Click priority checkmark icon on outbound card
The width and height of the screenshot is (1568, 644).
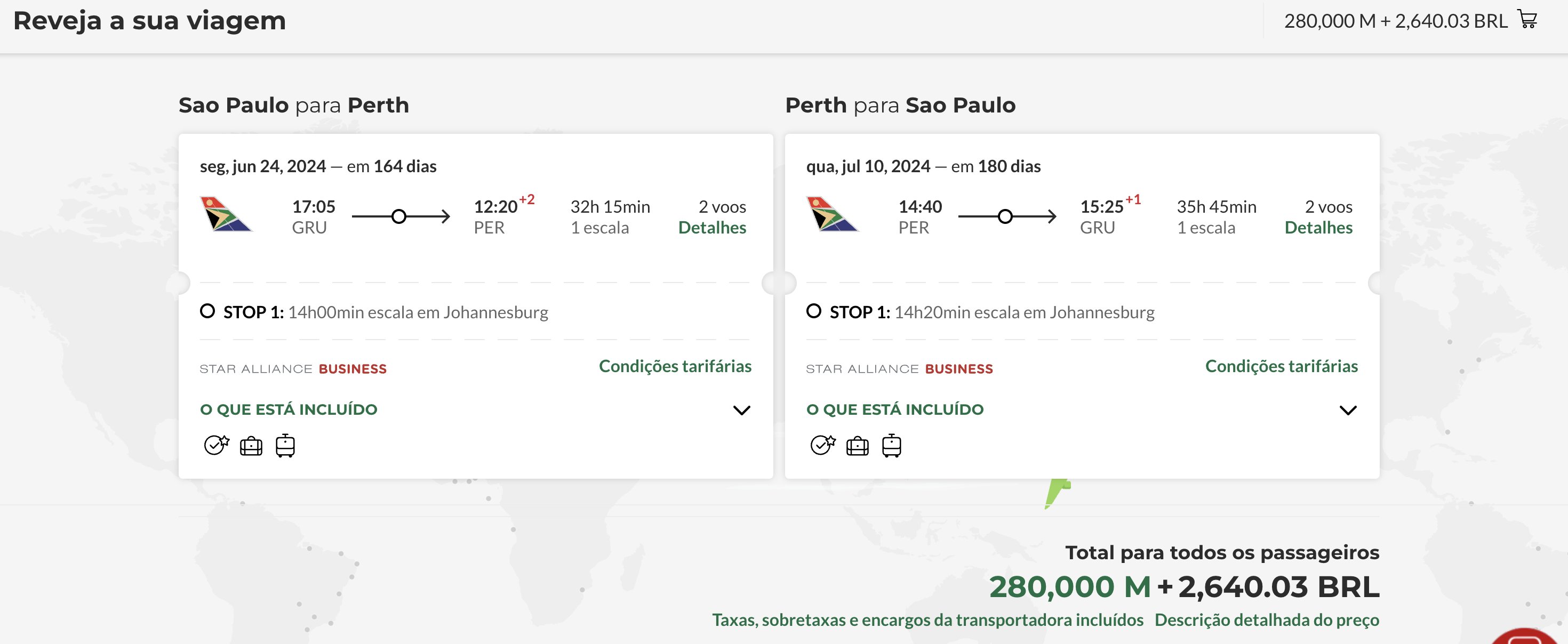point(217,446)
